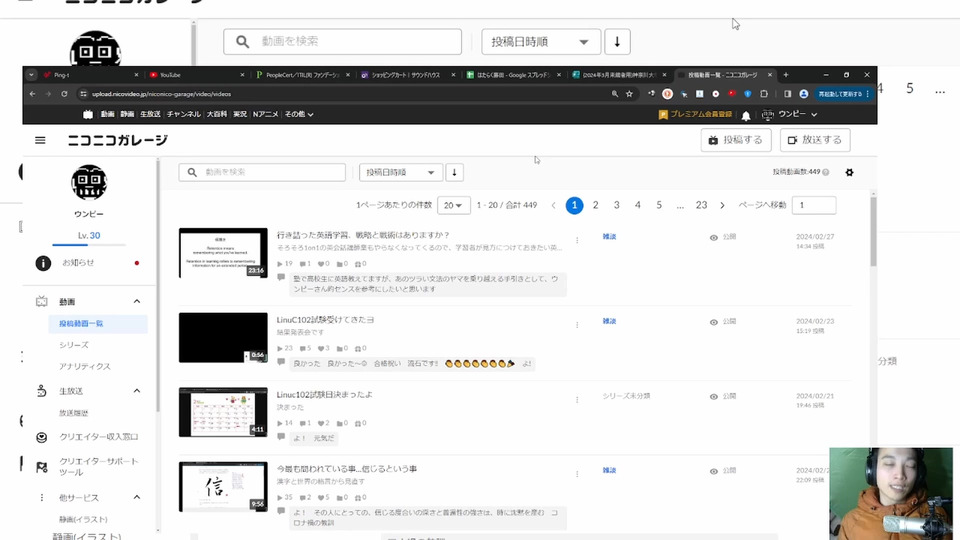Click the video search field in front window

(x=262, y=172)
